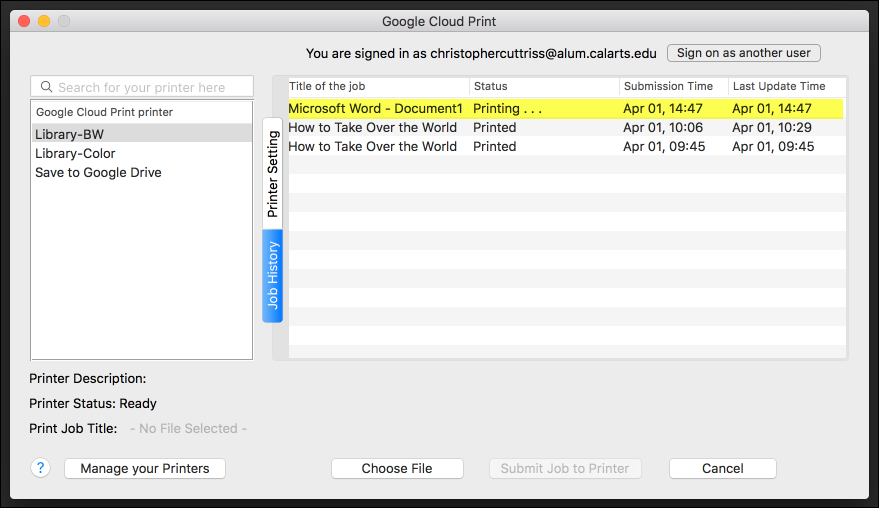Close the Google Cloud Print window
Image resolution: width=879 pixels, height=508 pixels.
pyautogui.click(x=24, y=21)
